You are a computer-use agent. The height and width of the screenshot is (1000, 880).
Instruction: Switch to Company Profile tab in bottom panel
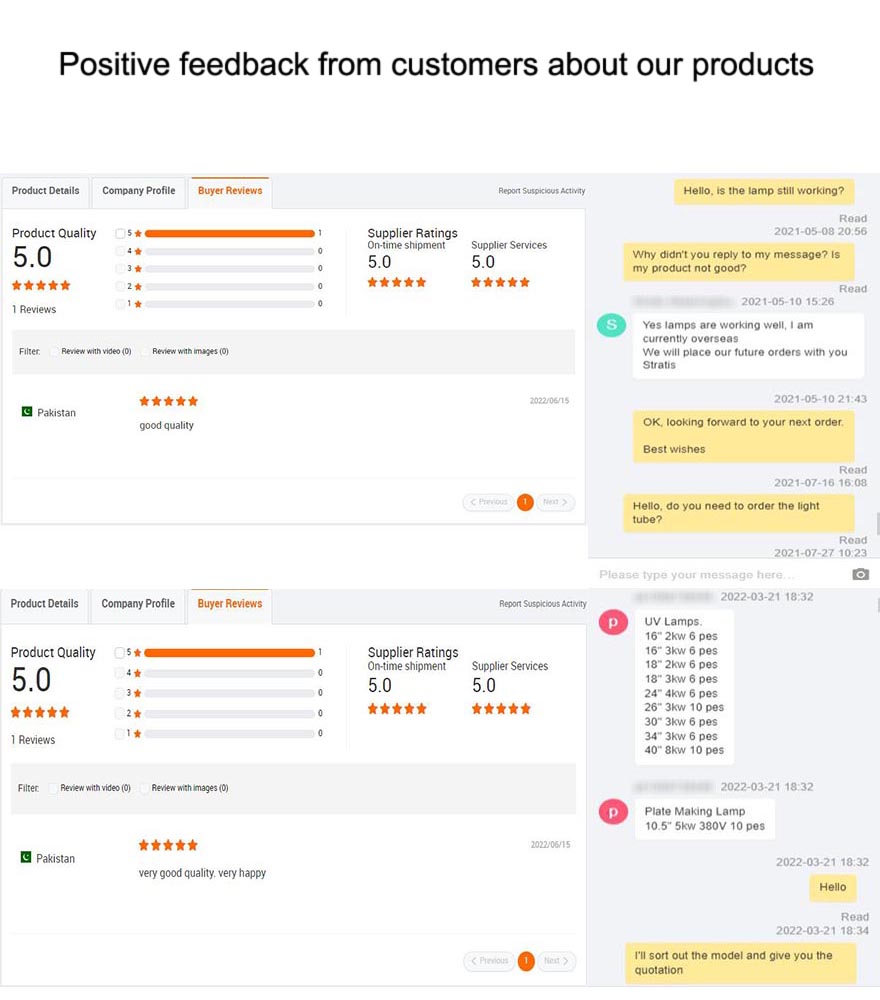pyautogui.click(x=138, y=603)
